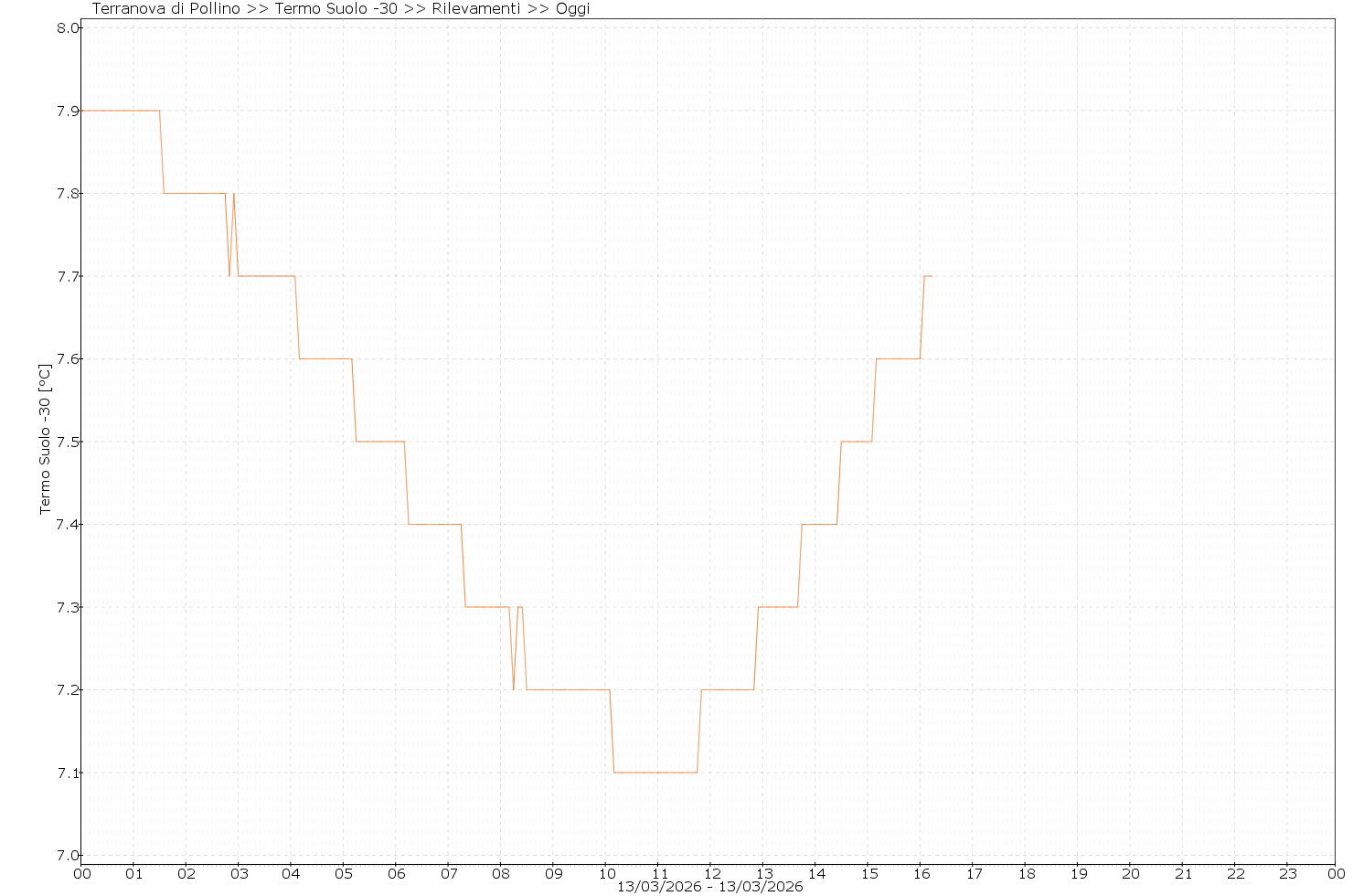Click the 7.1 minimum plateau of the line
1353x896 pixels.
655,773
